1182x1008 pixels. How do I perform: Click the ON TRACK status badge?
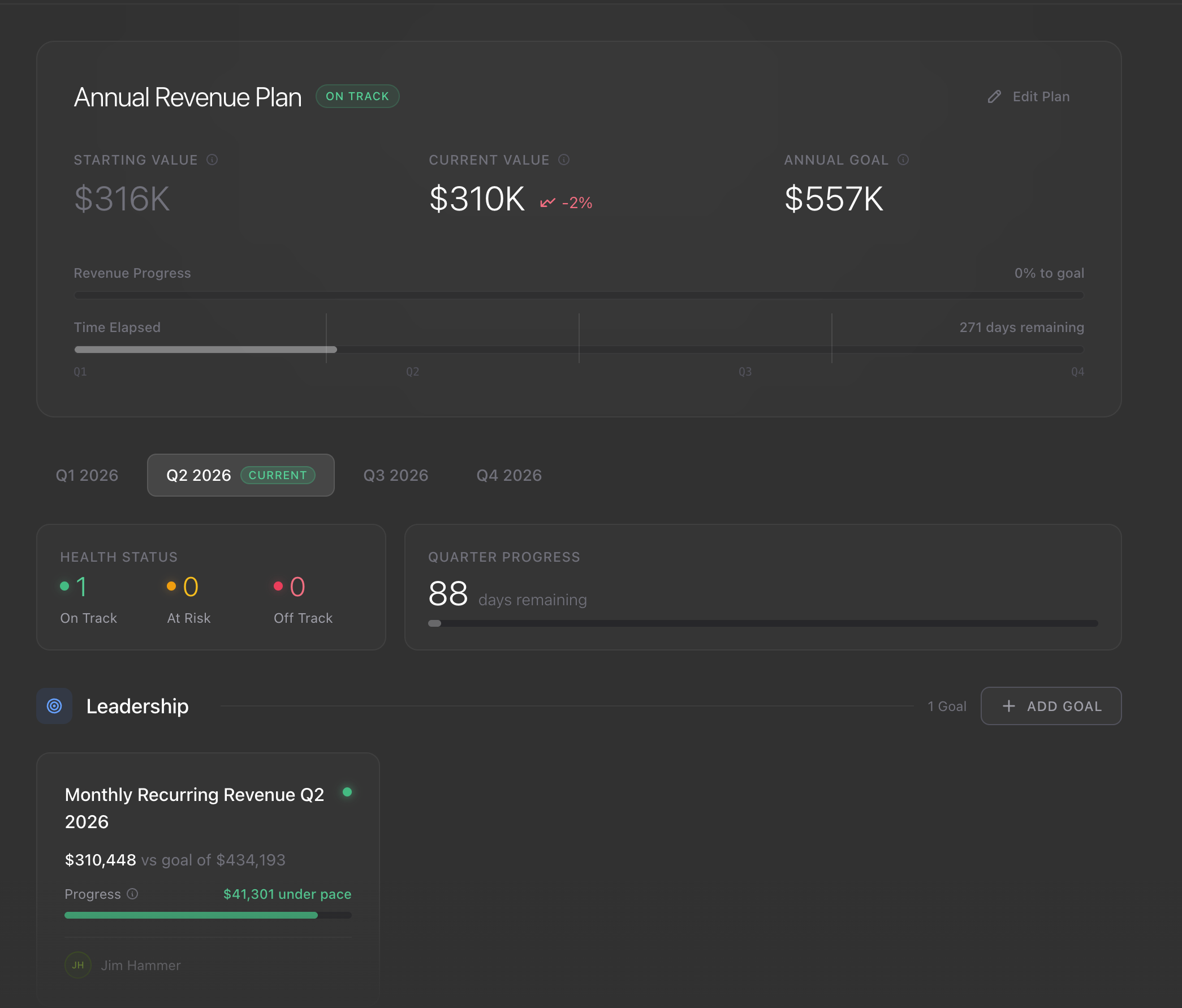357,96
